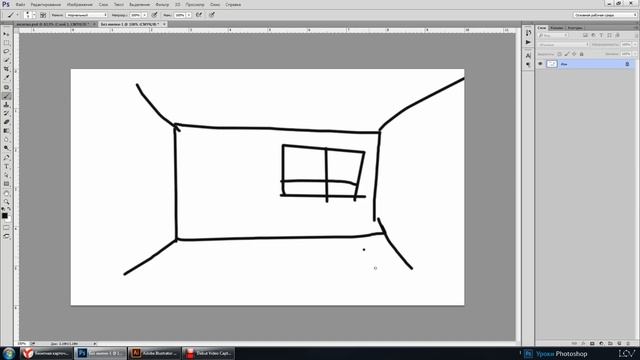Screen dimensions: 640x360
Task: Select the Clone Stamp tool
Action: click(x=6, y=105)
